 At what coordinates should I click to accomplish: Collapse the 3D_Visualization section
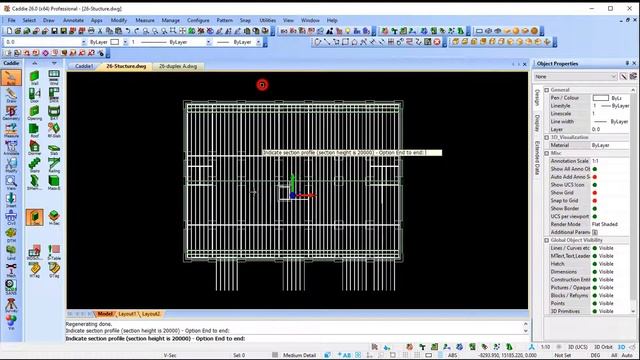[547, 138]
